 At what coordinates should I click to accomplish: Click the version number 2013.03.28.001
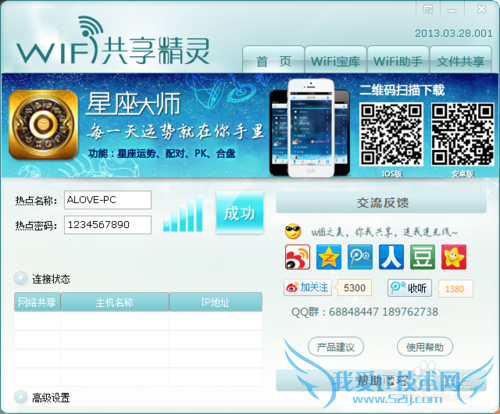pos(453,33)
